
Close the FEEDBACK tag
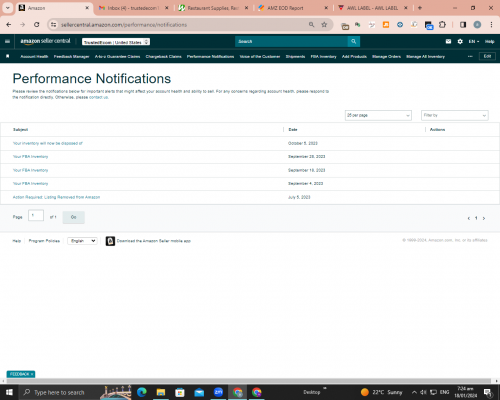click(x=32, y=374)
